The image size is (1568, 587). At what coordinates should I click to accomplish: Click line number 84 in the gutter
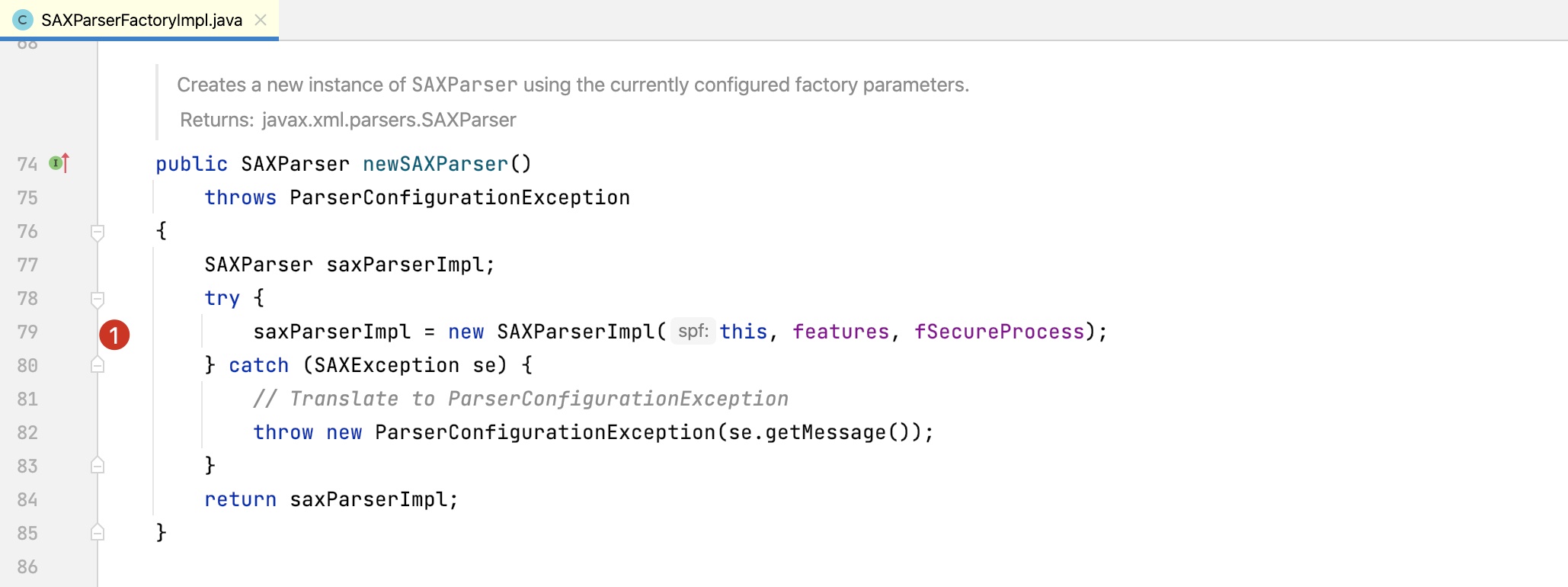tap(27, 499)
